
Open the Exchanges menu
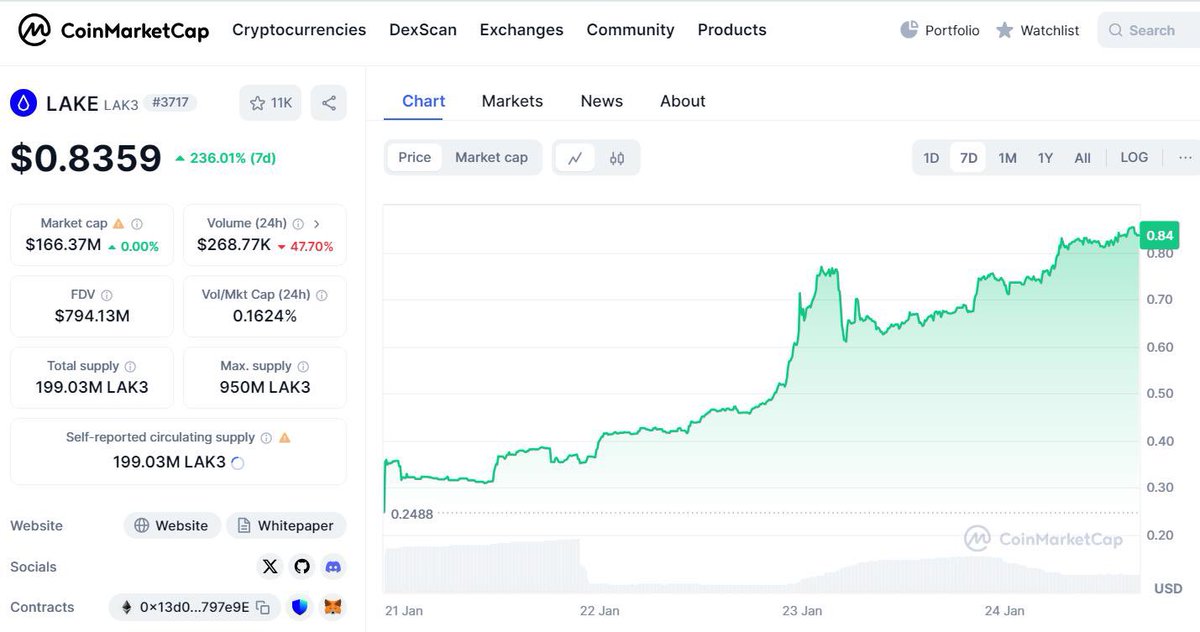coord(522,30)
